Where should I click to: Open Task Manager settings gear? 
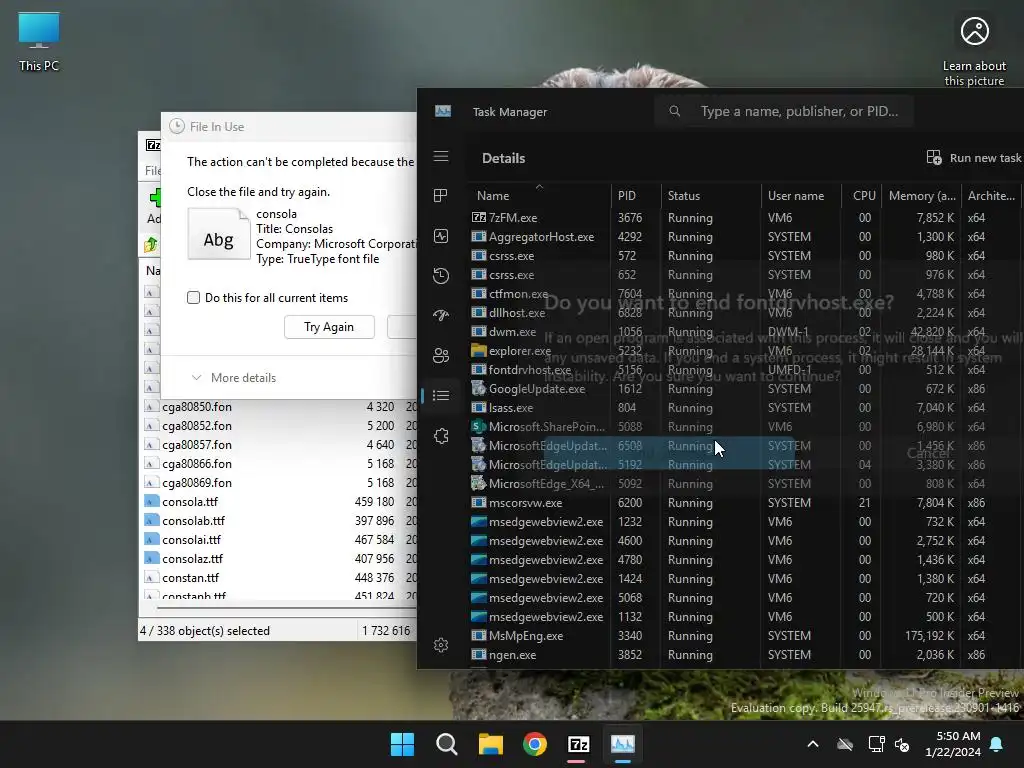point(441,645)
